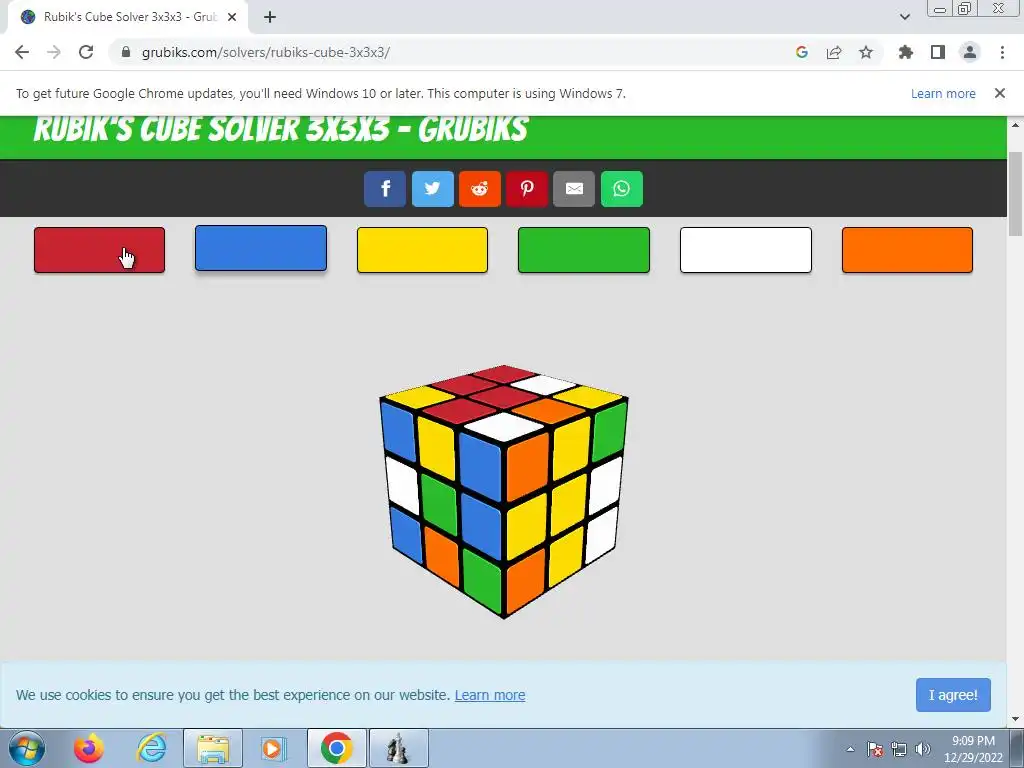Click the share-this-page icon in address bar
1024x768 pixels.
click(x=834, y=52)
